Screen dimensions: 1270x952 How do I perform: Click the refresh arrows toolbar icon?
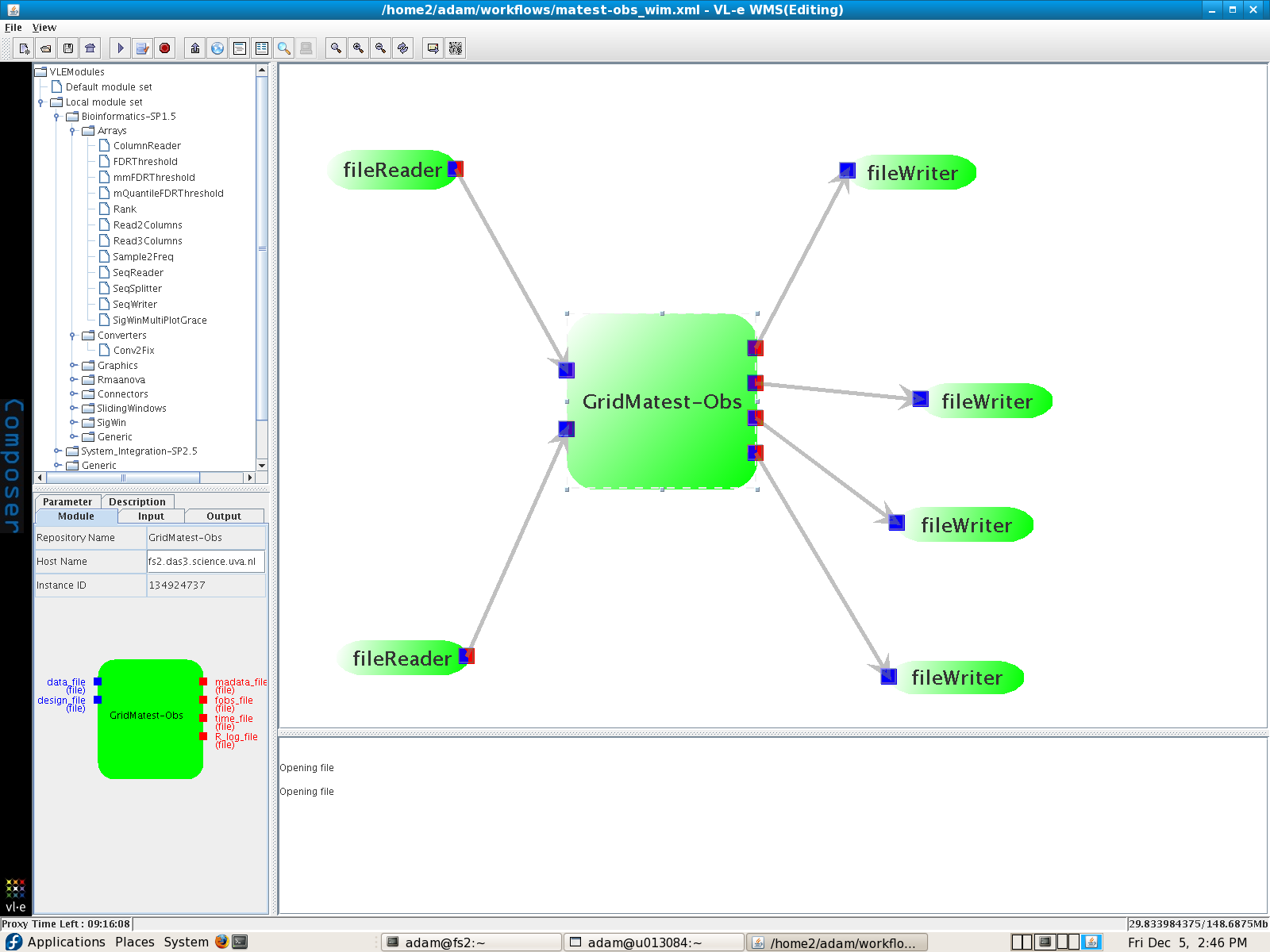(x=403, y=48)
